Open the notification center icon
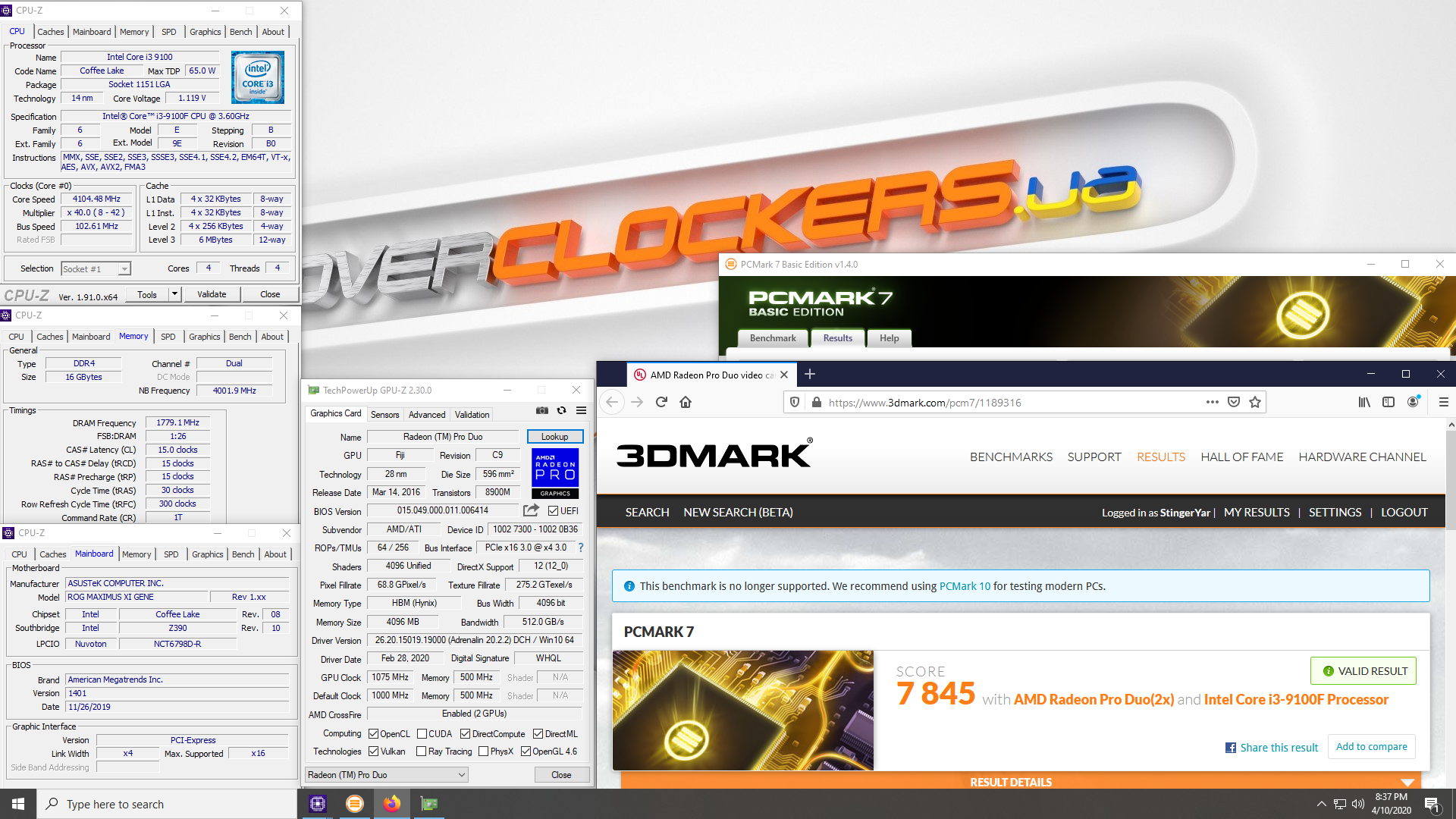1456x819 pixels. (1432, 804)
